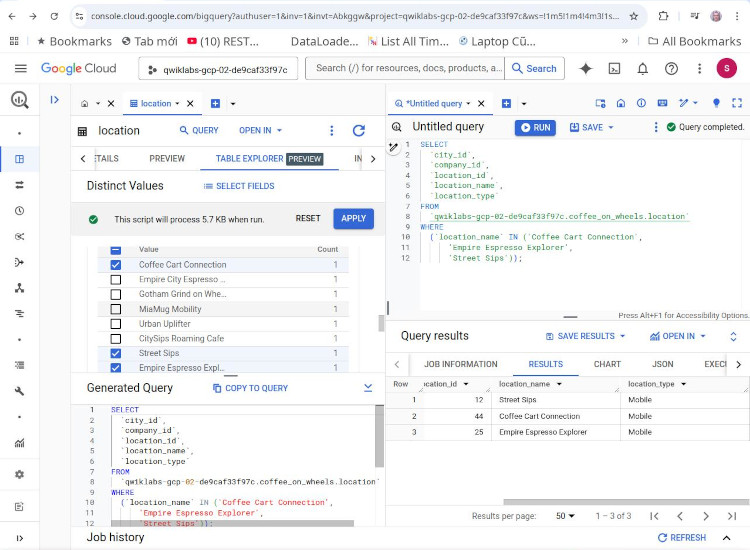Switch to the CHART tab
Viewport: 750px width, 550px height.
click(607, 364)
